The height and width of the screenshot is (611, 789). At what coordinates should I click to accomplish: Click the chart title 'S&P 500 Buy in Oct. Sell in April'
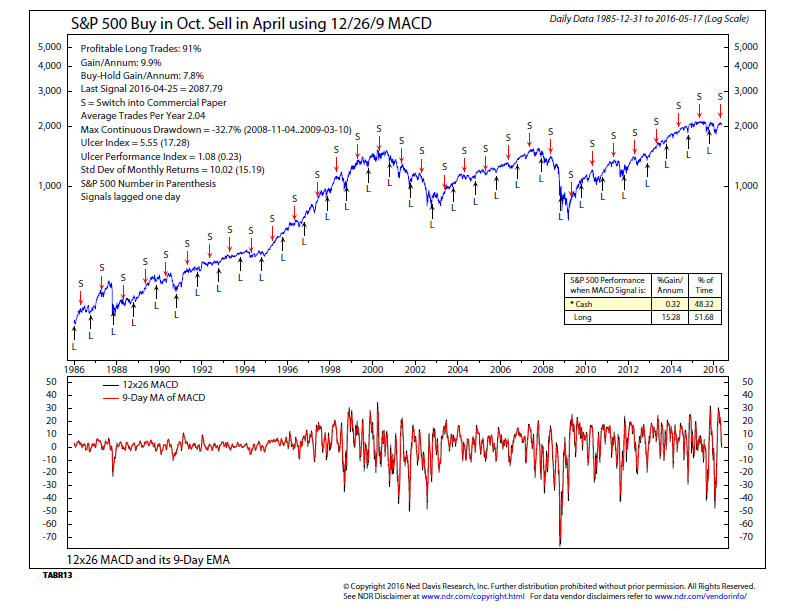pos(251,24)
